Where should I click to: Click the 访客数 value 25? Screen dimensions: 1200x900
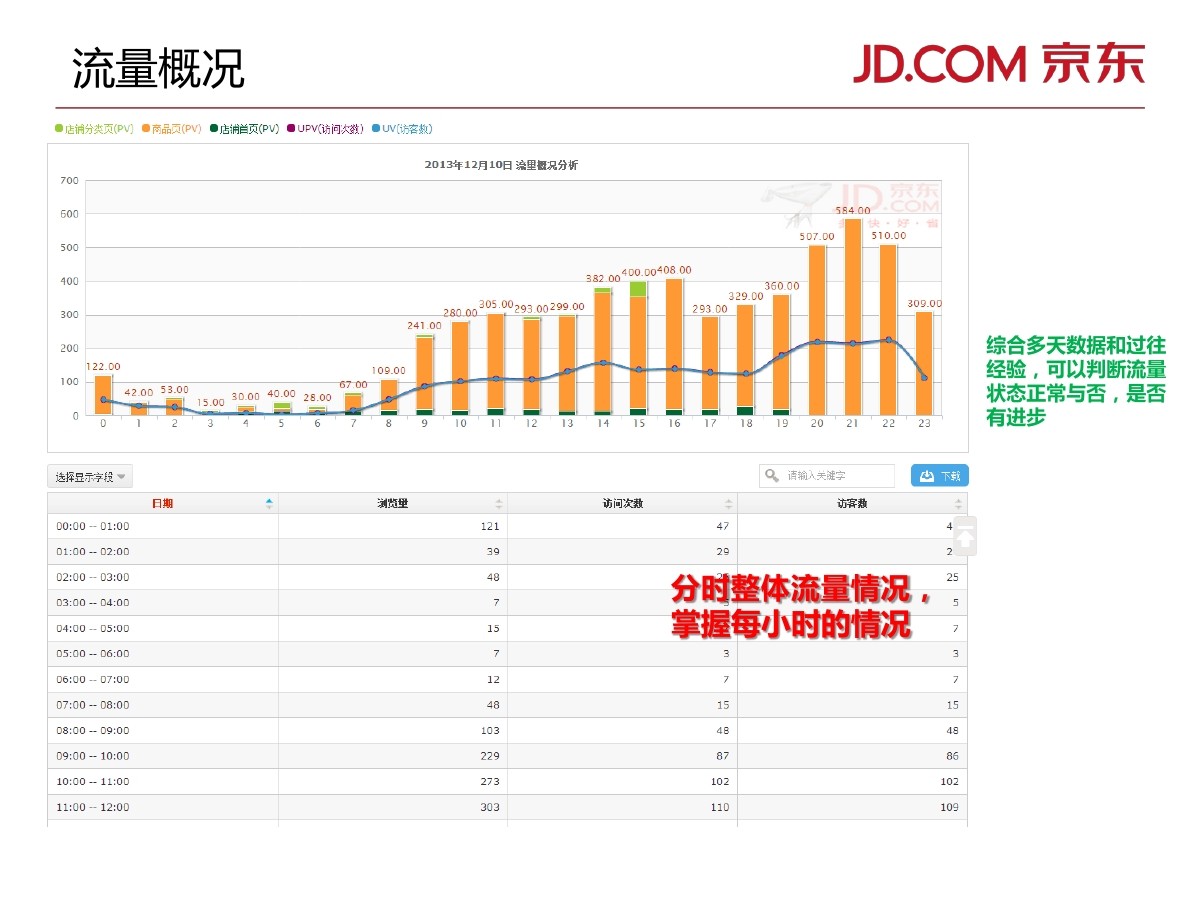953,577
